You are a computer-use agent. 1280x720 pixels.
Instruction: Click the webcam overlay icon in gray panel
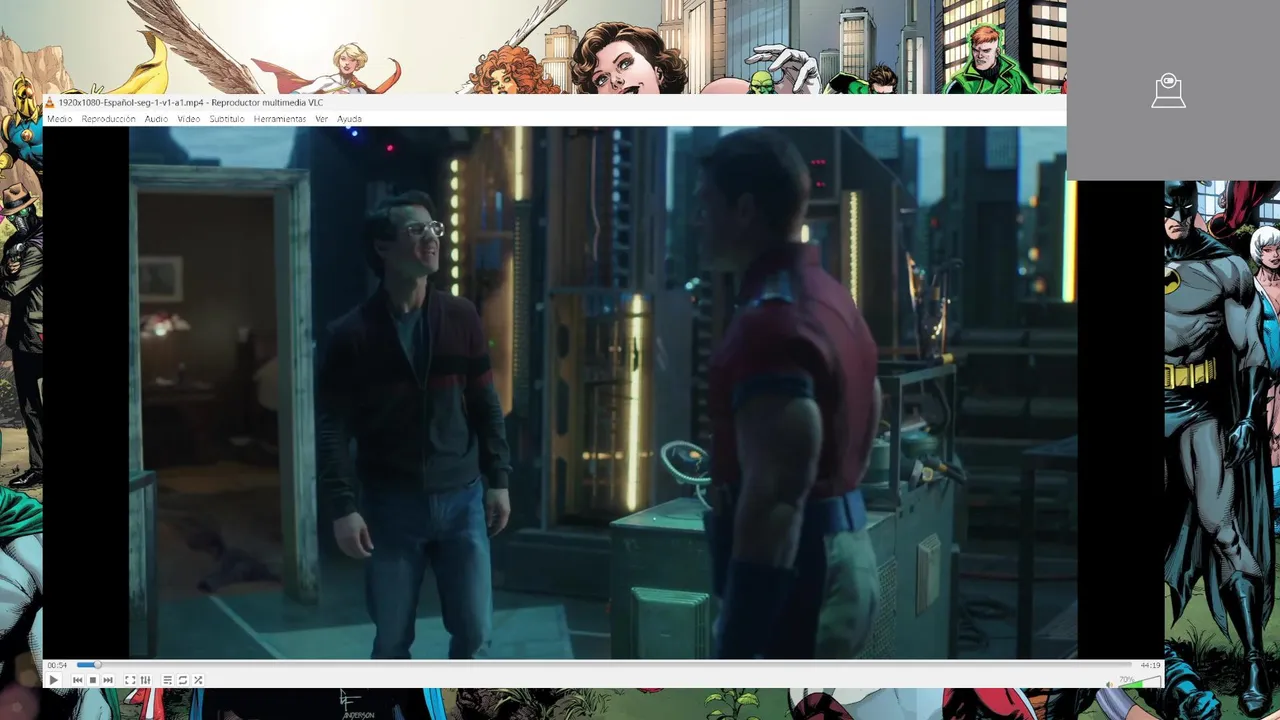click(x=1168, y=92)
